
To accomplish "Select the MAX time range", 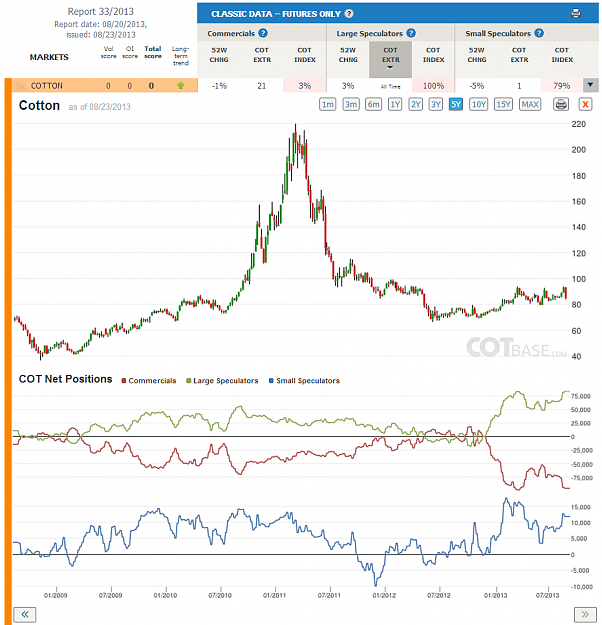I will 530,104.
